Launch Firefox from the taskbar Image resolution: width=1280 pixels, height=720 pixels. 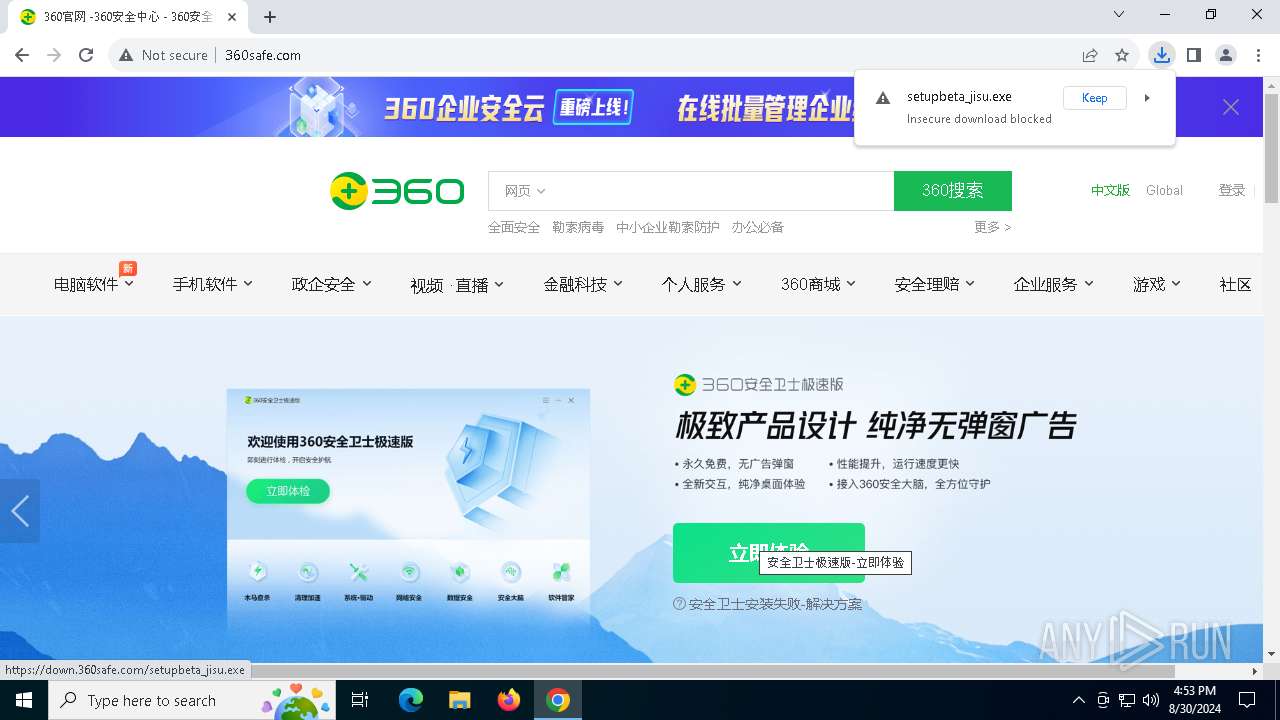click(x=508, y=700)
